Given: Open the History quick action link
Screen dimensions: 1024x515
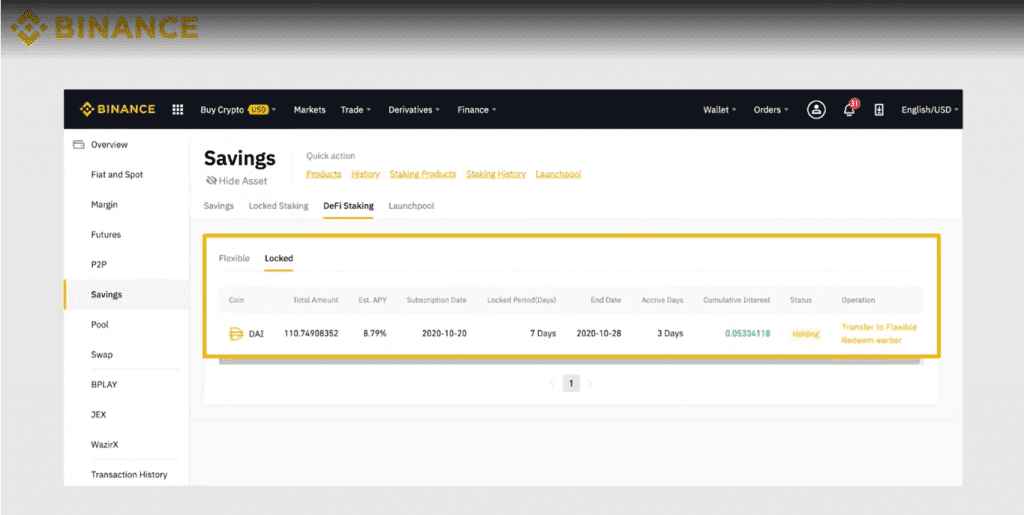Looking at the screenshot, I should coord(366,174).
